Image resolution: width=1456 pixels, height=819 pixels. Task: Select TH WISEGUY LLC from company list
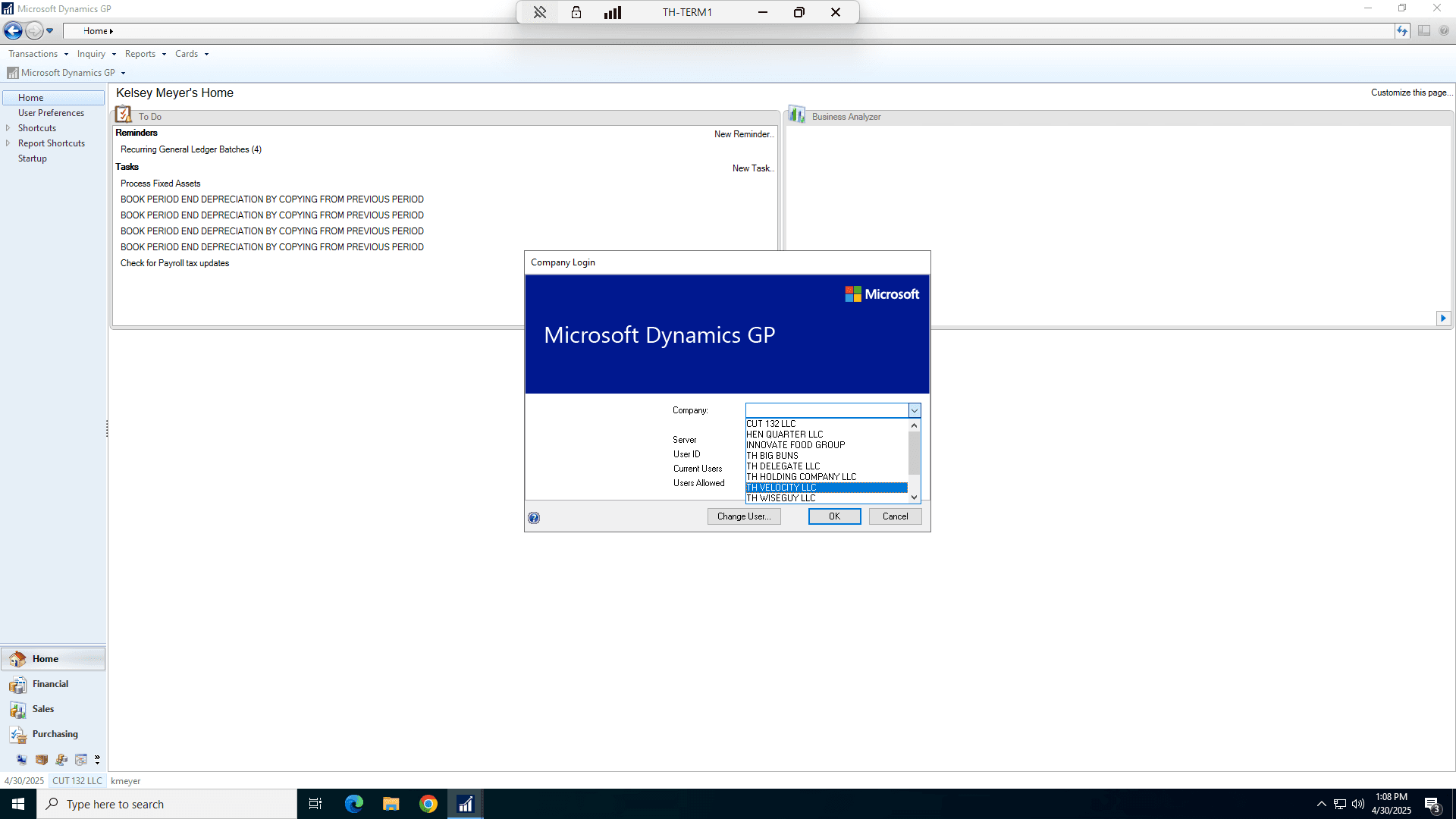[x=827, y=498]
